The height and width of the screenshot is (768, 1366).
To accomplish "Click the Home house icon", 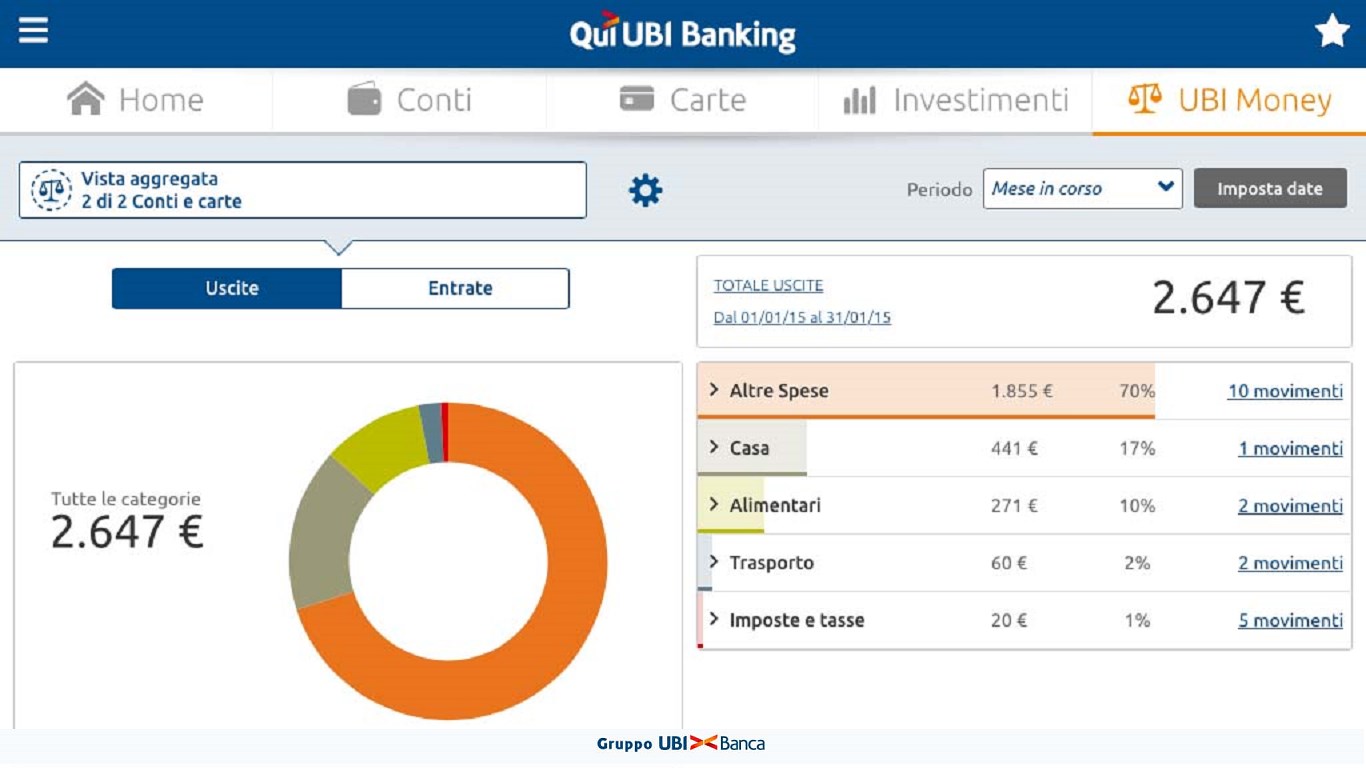I will tap(86, 99).
